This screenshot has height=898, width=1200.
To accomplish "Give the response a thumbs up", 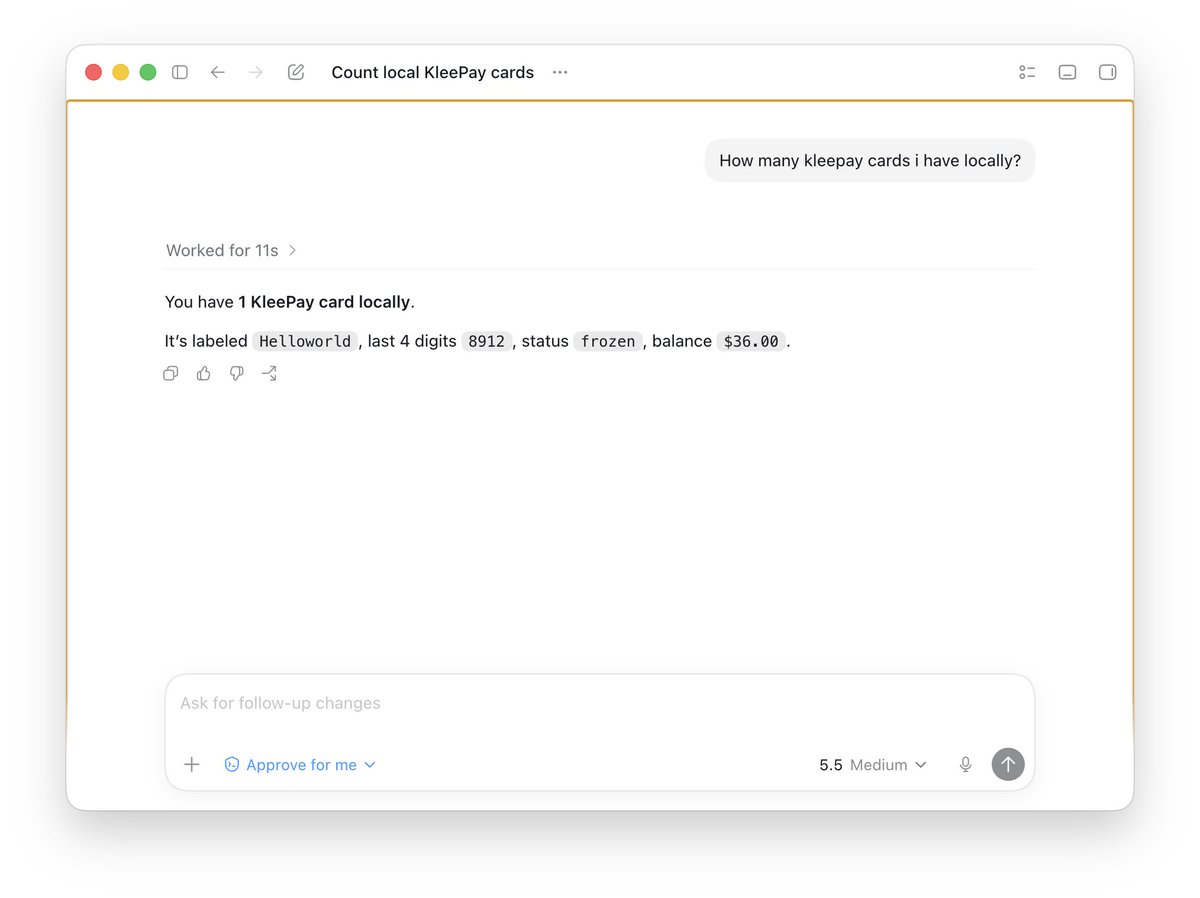I will (x=204, y=373).
